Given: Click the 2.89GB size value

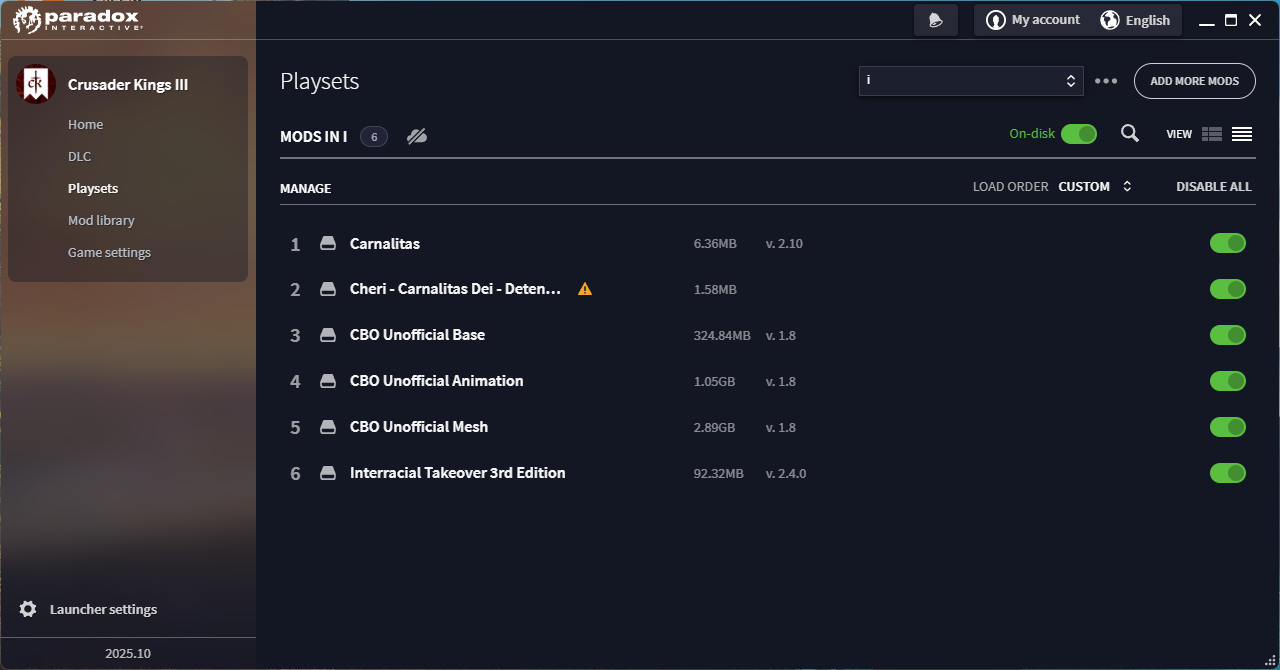Looking at the screenshot, I should (714, 428).
